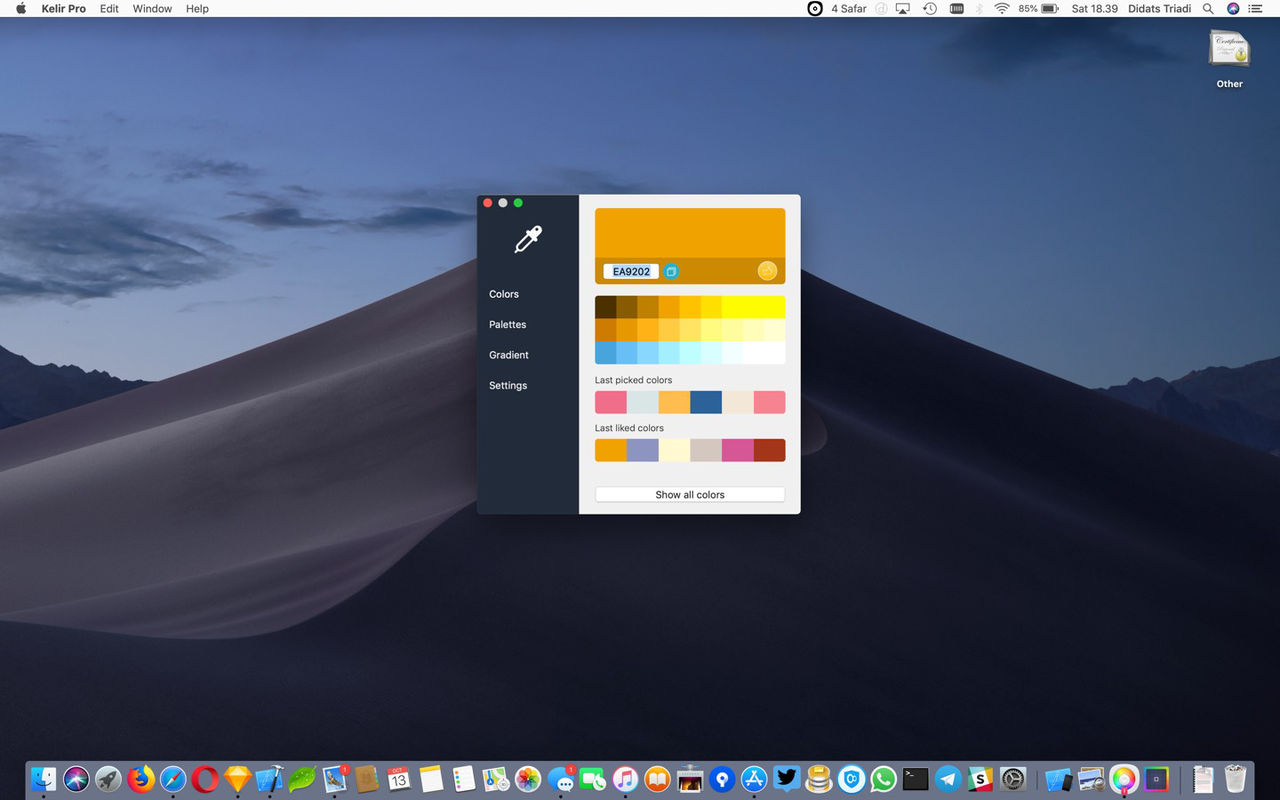The width and height of the screenshot is (1280, 800).
Task: Open Finder from the Dock
Action: [44, 779]
